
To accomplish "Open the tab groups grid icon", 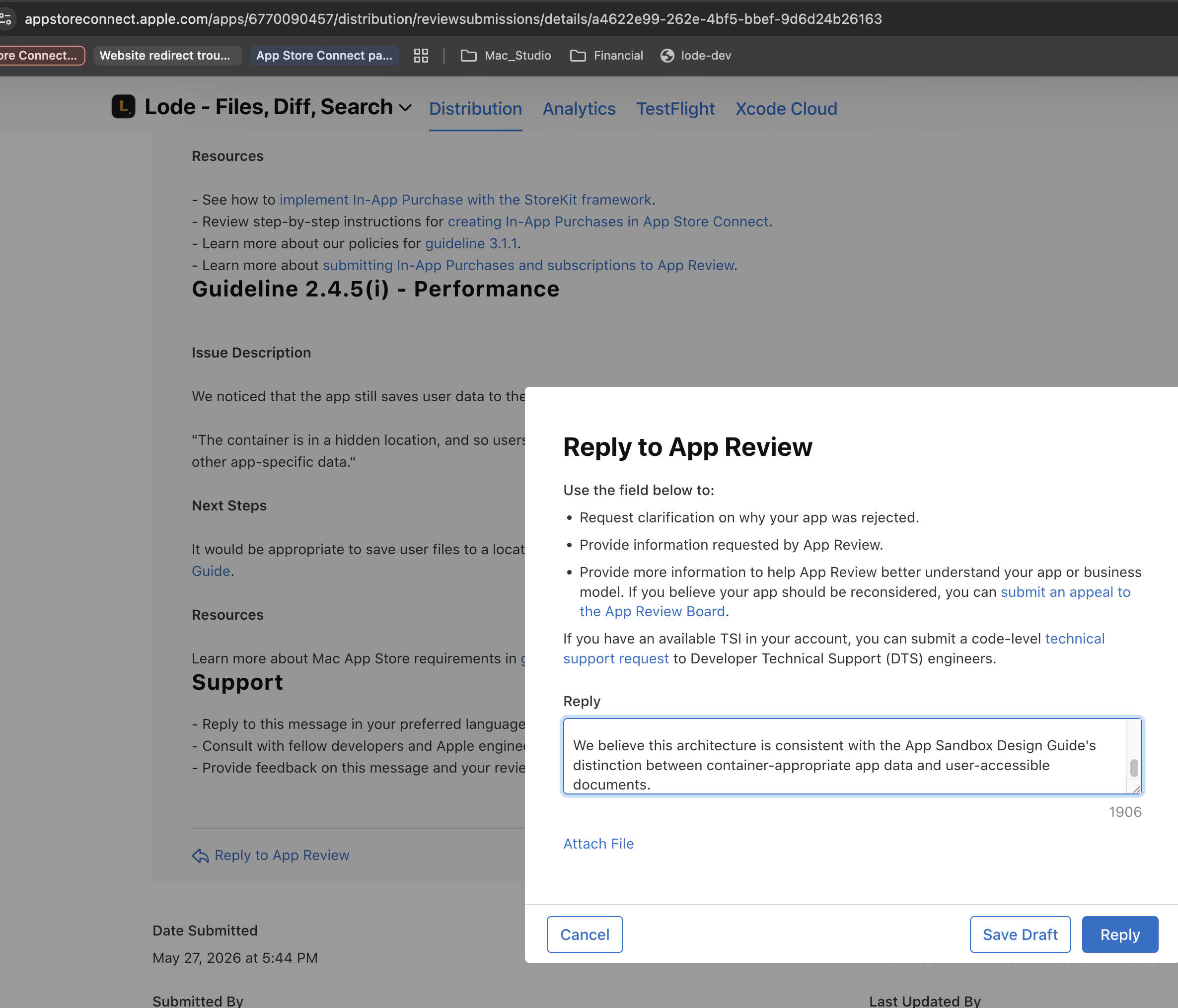I will click(421, 55).
